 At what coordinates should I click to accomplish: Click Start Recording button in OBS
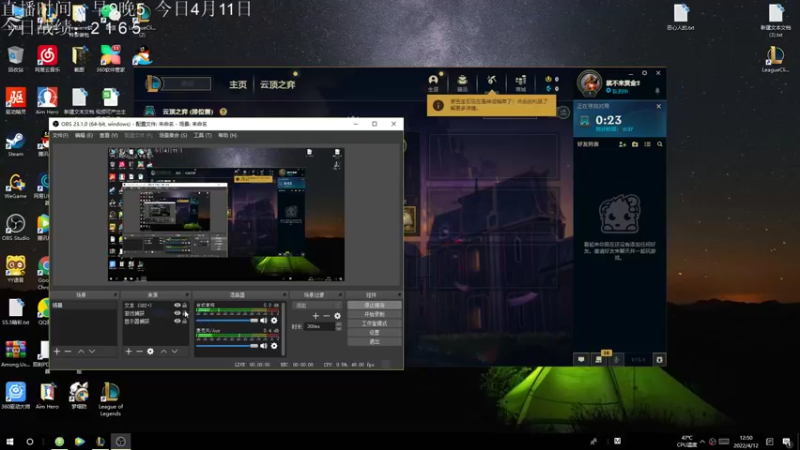(x=374, y=314)
